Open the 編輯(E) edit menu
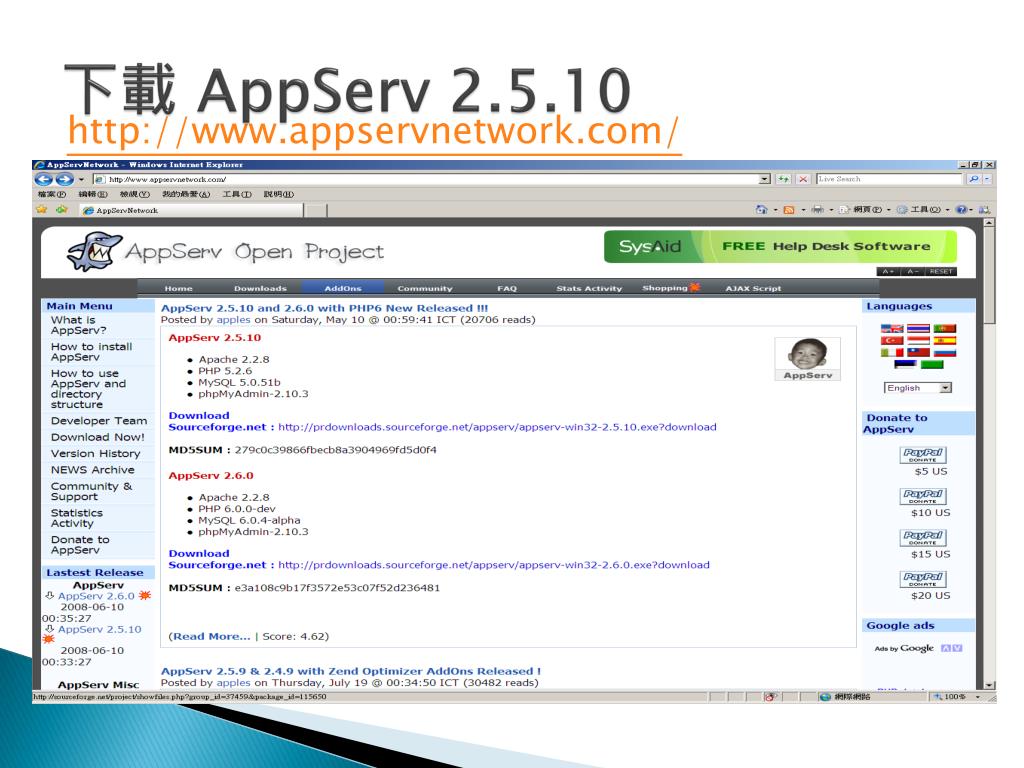1024x768 pixels. (x=93, y=195)
